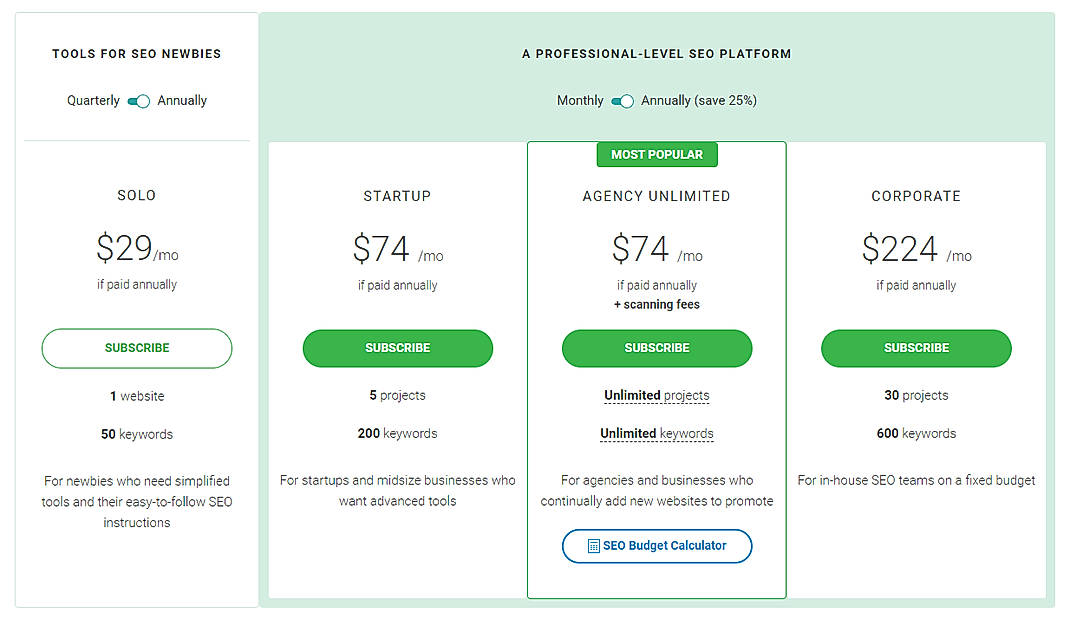Click the scanning fees note under Agency Unlimited

click(657, 304)
